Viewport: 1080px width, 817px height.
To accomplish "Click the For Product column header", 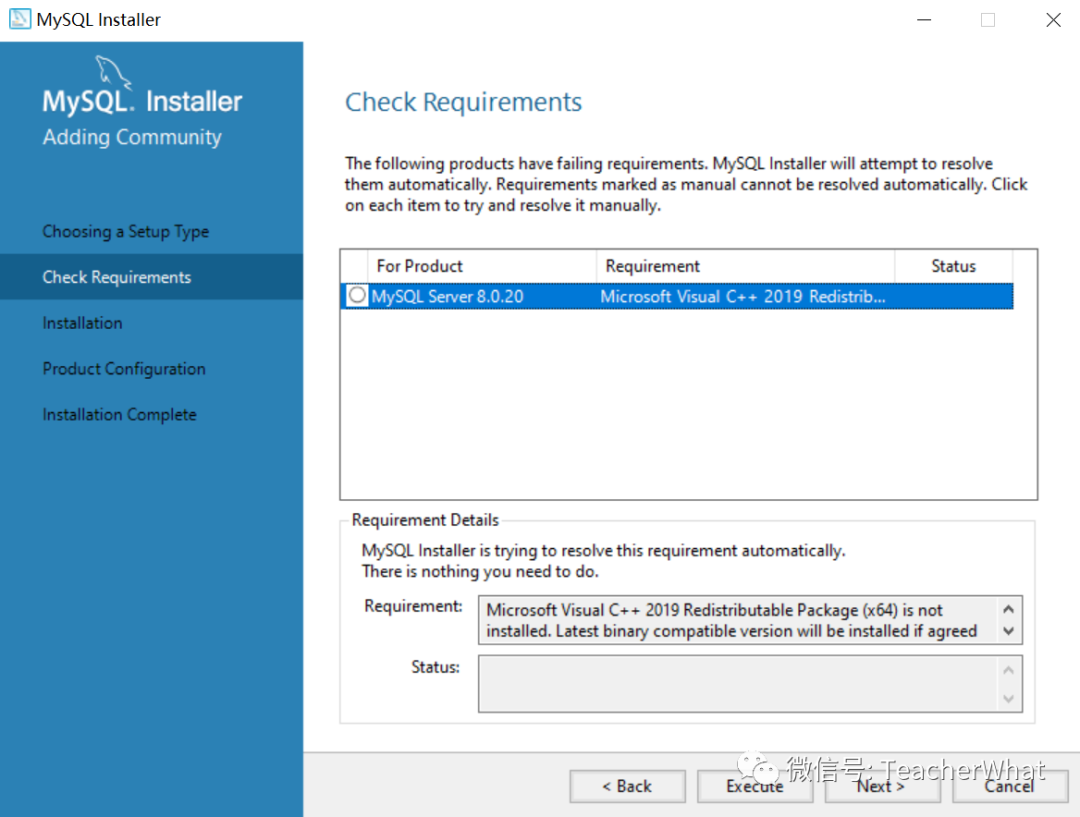I will tap(420, 266).
